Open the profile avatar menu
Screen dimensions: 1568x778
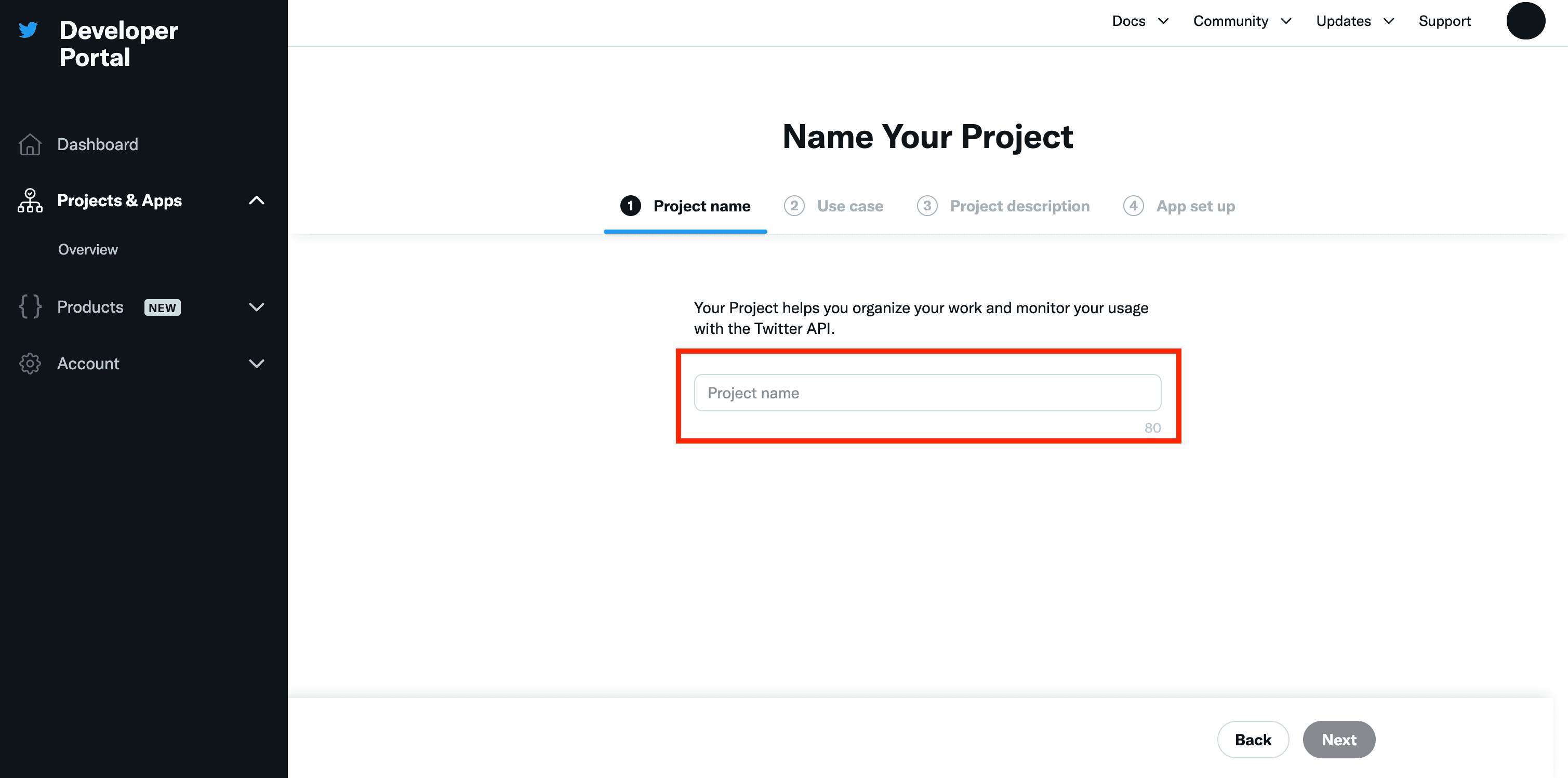click(x=1525, y=21)
